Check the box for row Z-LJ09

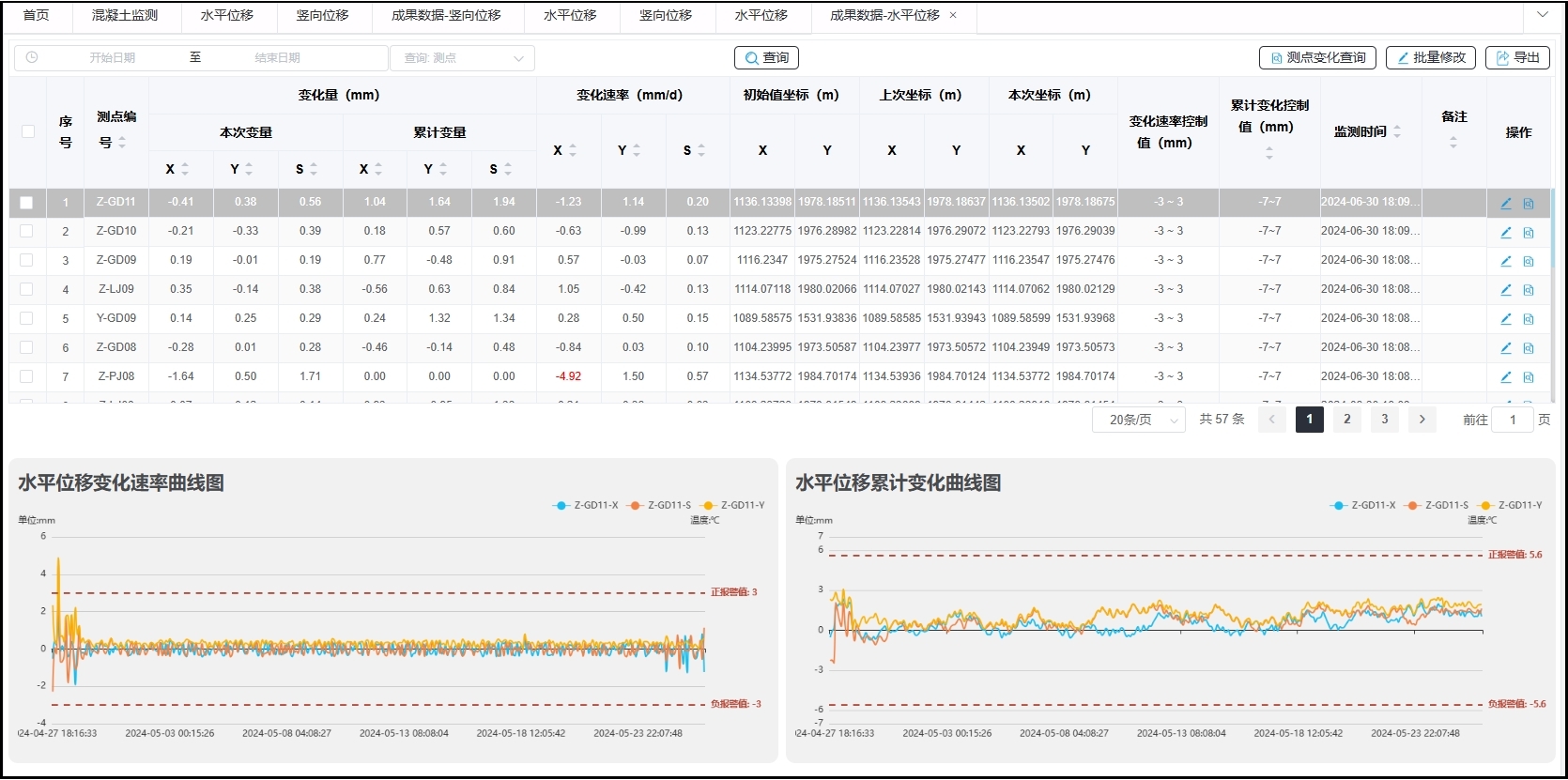coord(26,289)
